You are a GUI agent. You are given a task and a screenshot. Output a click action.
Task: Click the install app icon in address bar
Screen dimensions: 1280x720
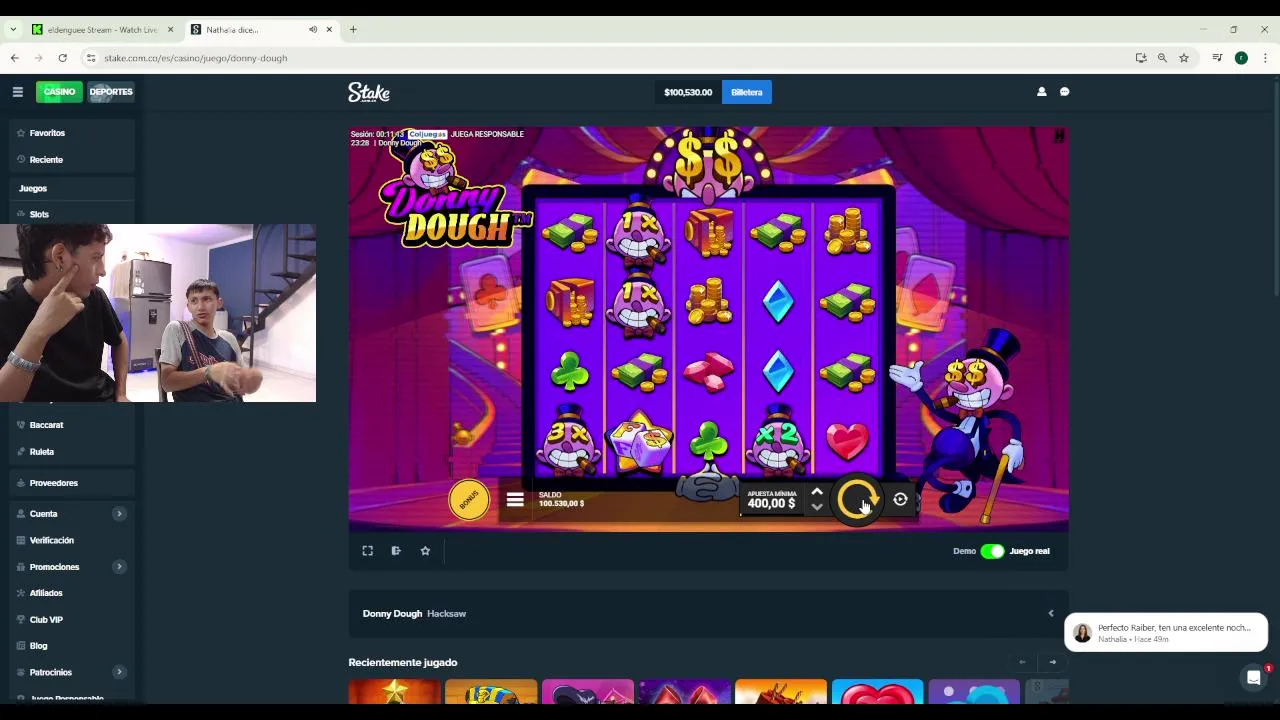[x=1141, y=58]
